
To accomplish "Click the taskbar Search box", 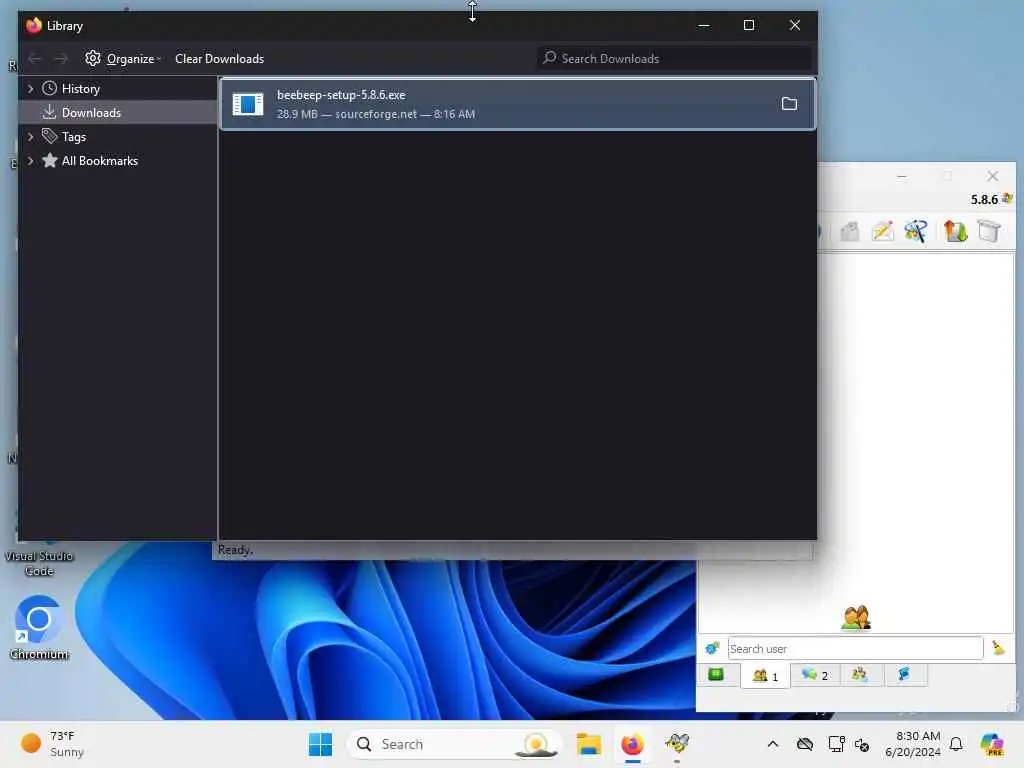I will pyautogui.click(x=455, y=744).
